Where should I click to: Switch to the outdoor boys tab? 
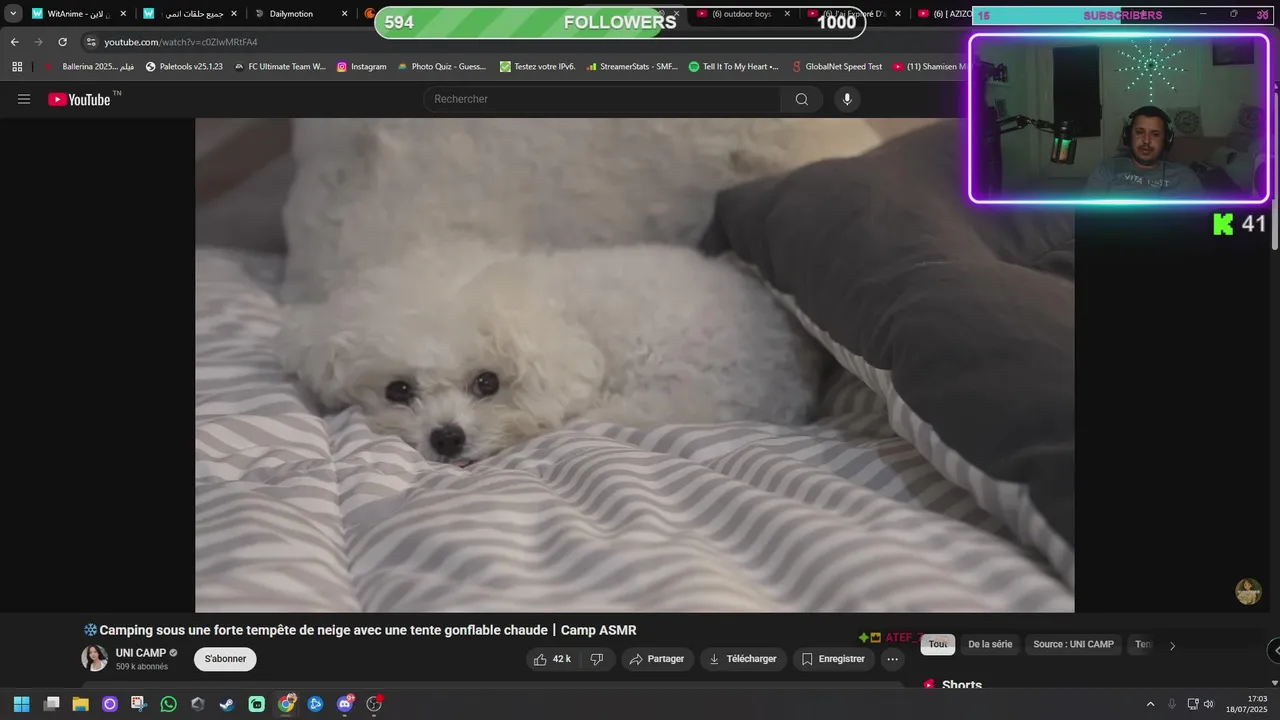743,14
